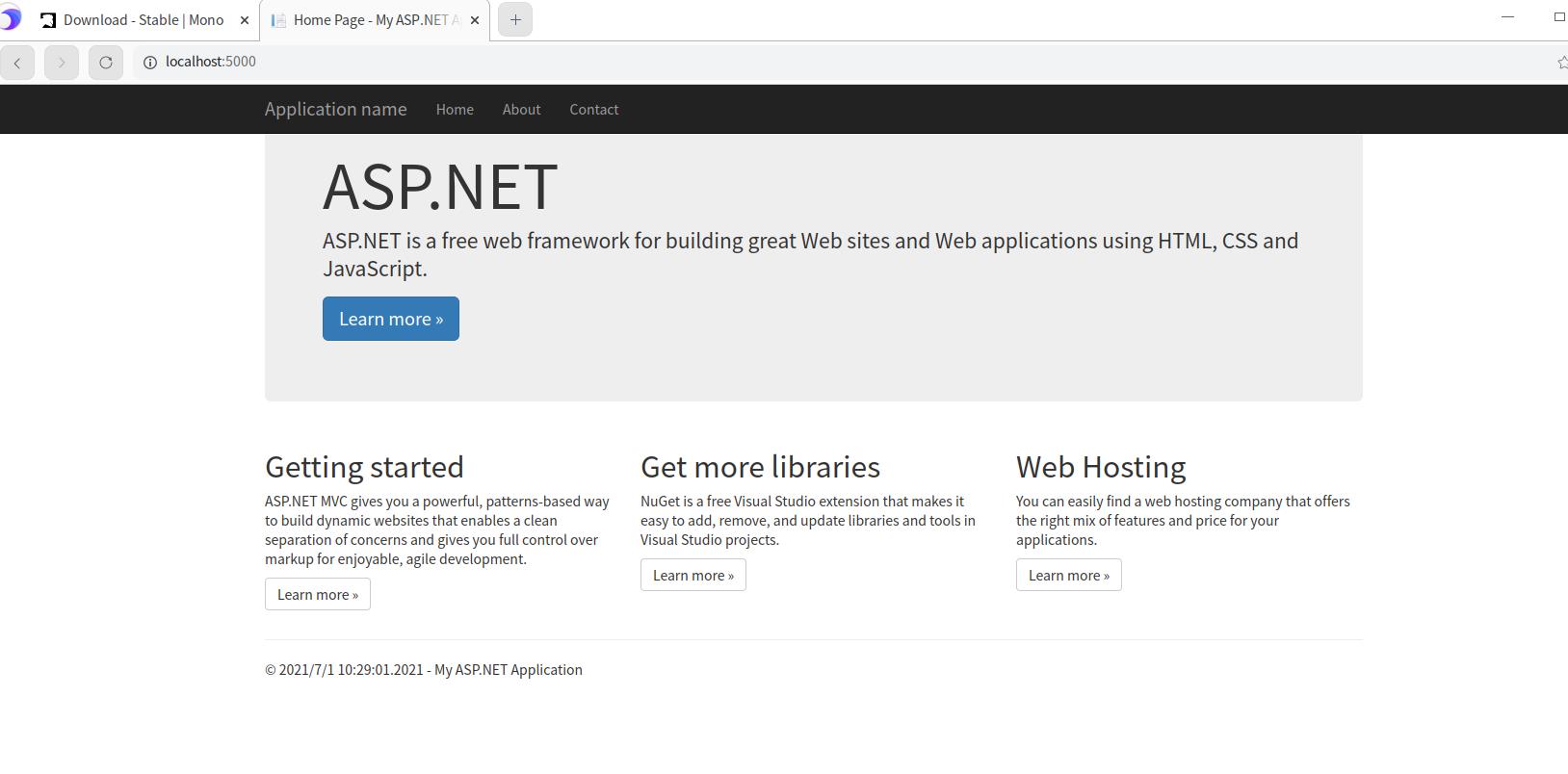Click the Mono favicon on first tab
Image resolution: width=1568 pixels, height=774 pixels.
click(x=48, y=20)
